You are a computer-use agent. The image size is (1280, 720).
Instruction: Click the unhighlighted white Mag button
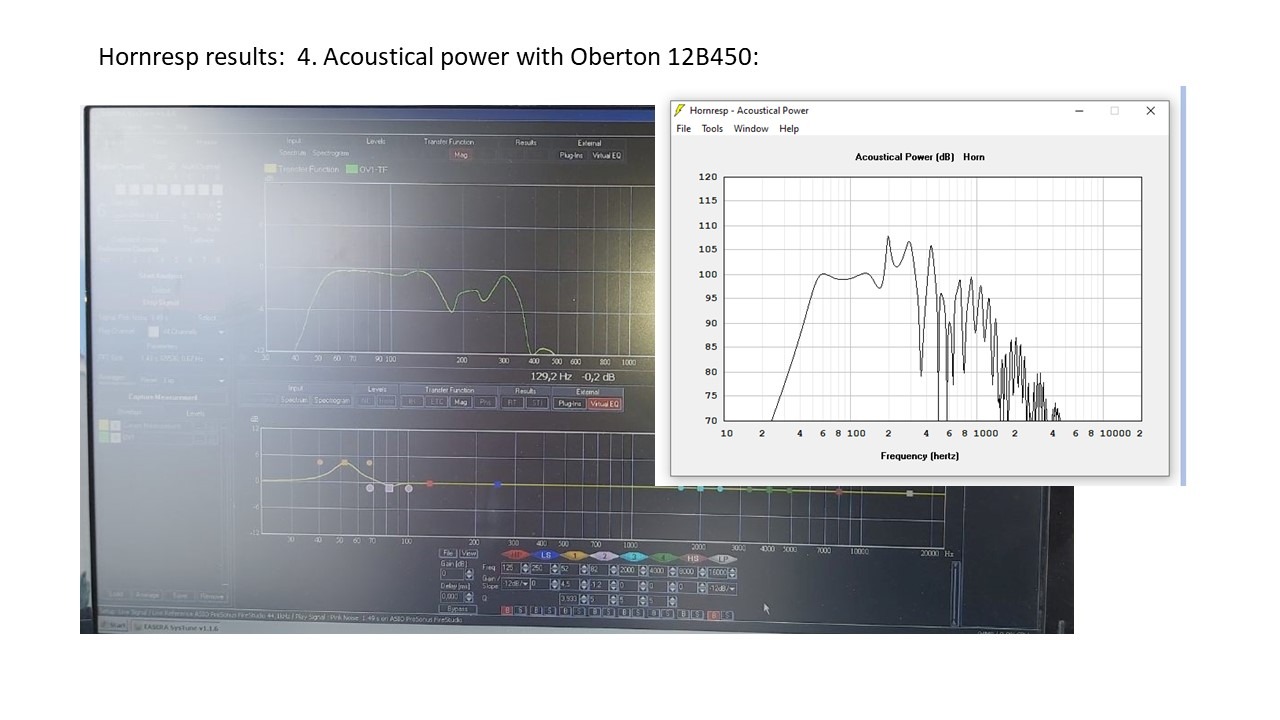461,402
